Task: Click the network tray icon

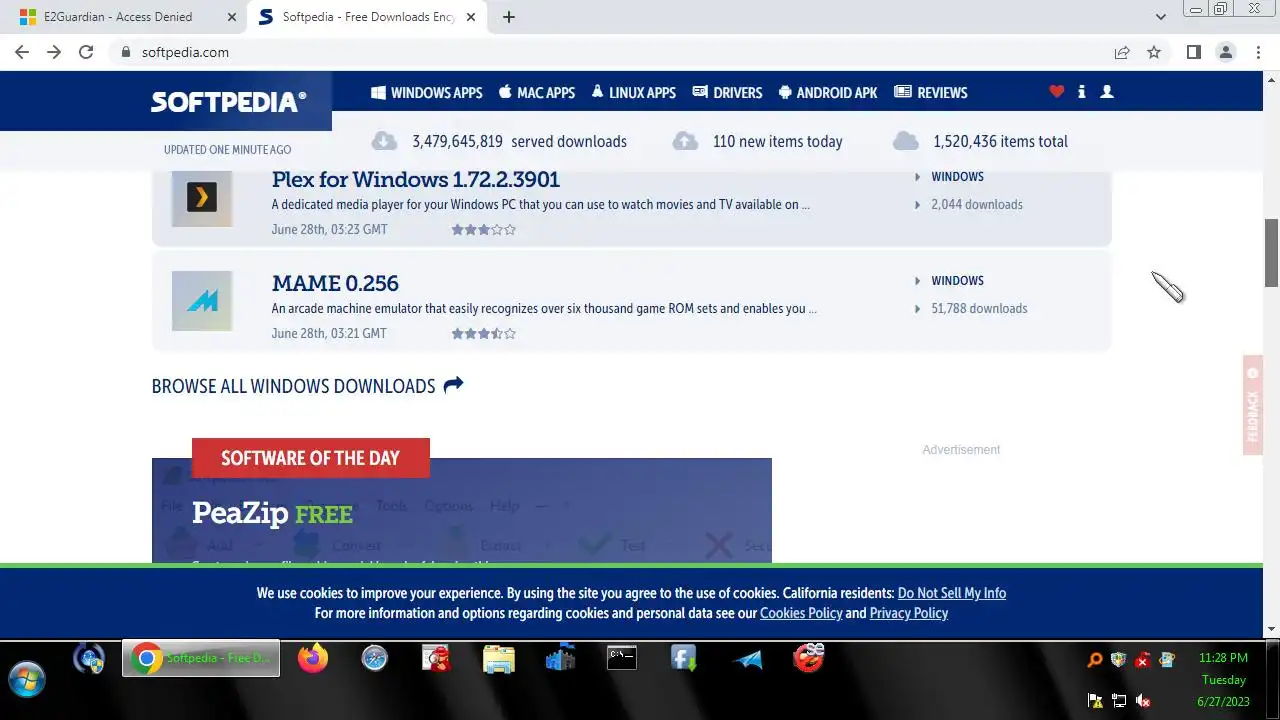Action: tap(1119, 701)
